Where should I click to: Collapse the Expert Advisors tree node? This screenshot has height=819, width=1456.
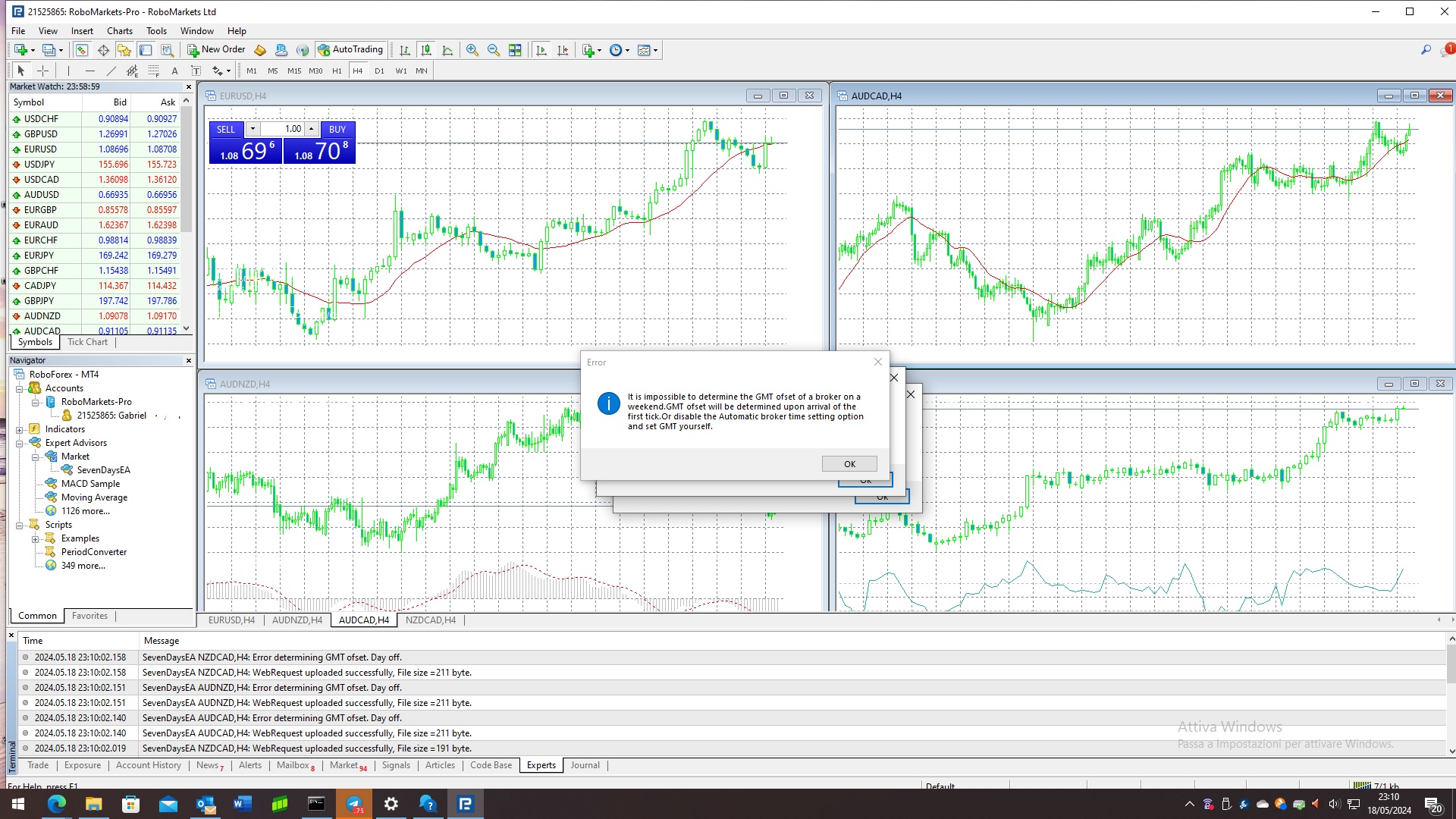point(20,443)
